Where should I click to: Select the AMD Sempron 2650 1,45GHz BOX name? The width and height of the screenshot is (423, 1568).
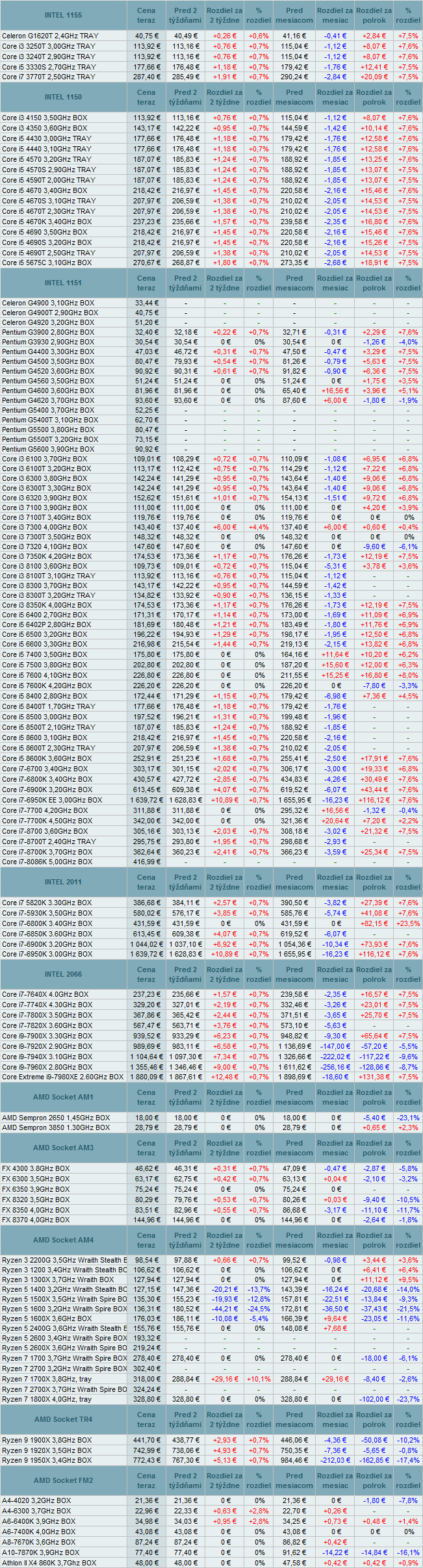pyautogui.click(x=56, y=1118)
